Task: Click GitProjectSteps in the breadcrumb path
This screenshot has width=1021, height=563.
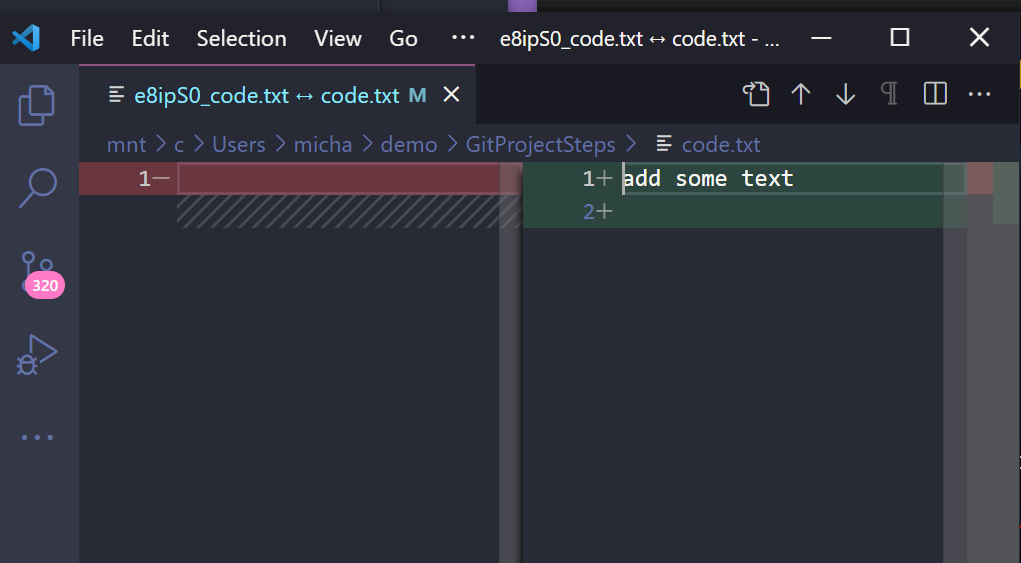Action: [x=540, y=145]
